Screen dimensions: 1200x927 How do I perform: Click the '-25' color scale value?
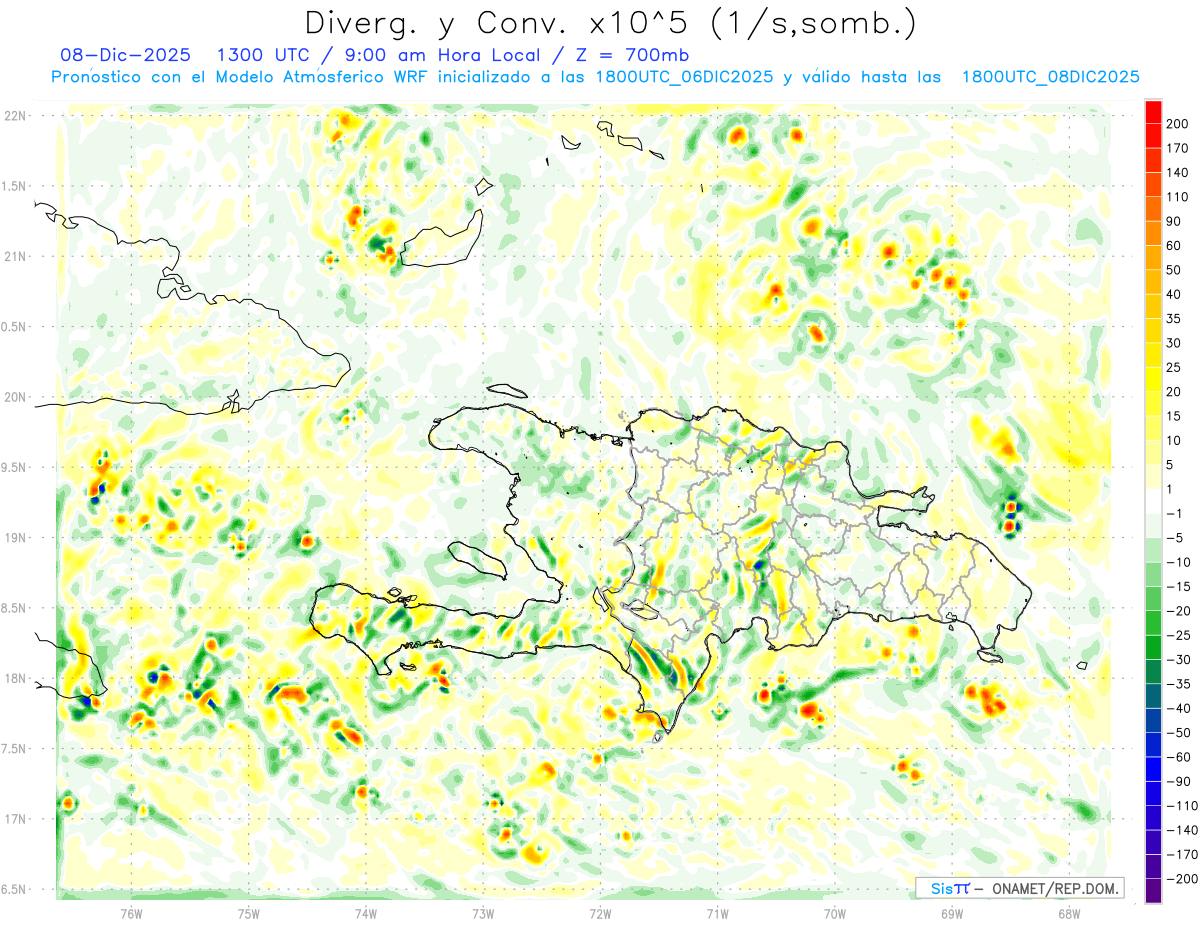tap(1179, 635)
